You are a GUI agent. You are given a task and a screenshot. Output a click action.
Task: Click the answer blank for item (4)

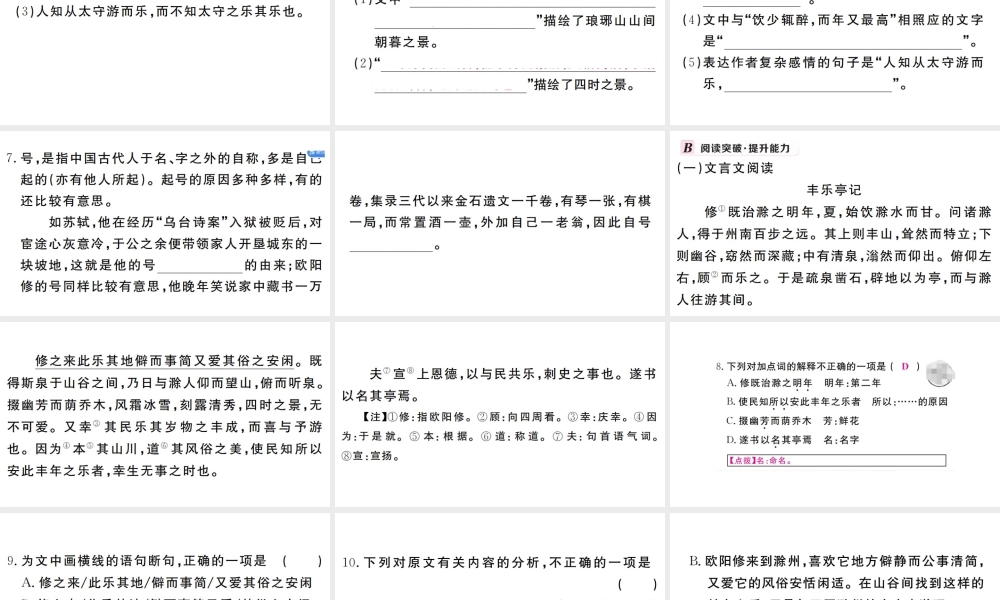[x=842, y=42]
